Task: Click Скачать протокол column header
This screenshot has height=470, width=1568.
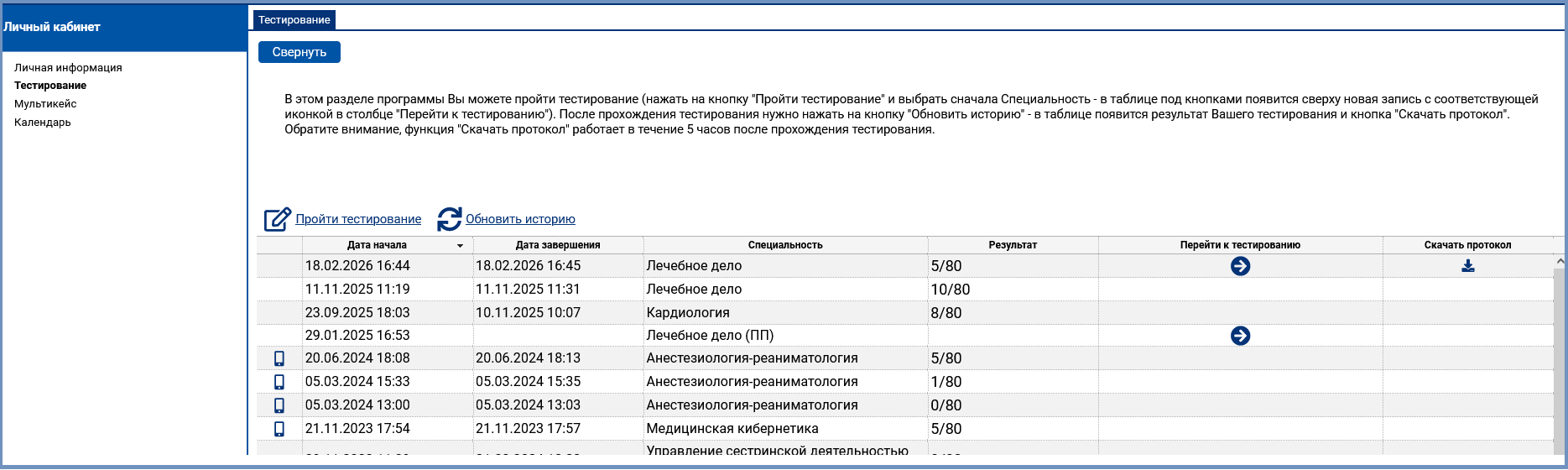Action: (1467, 245)
